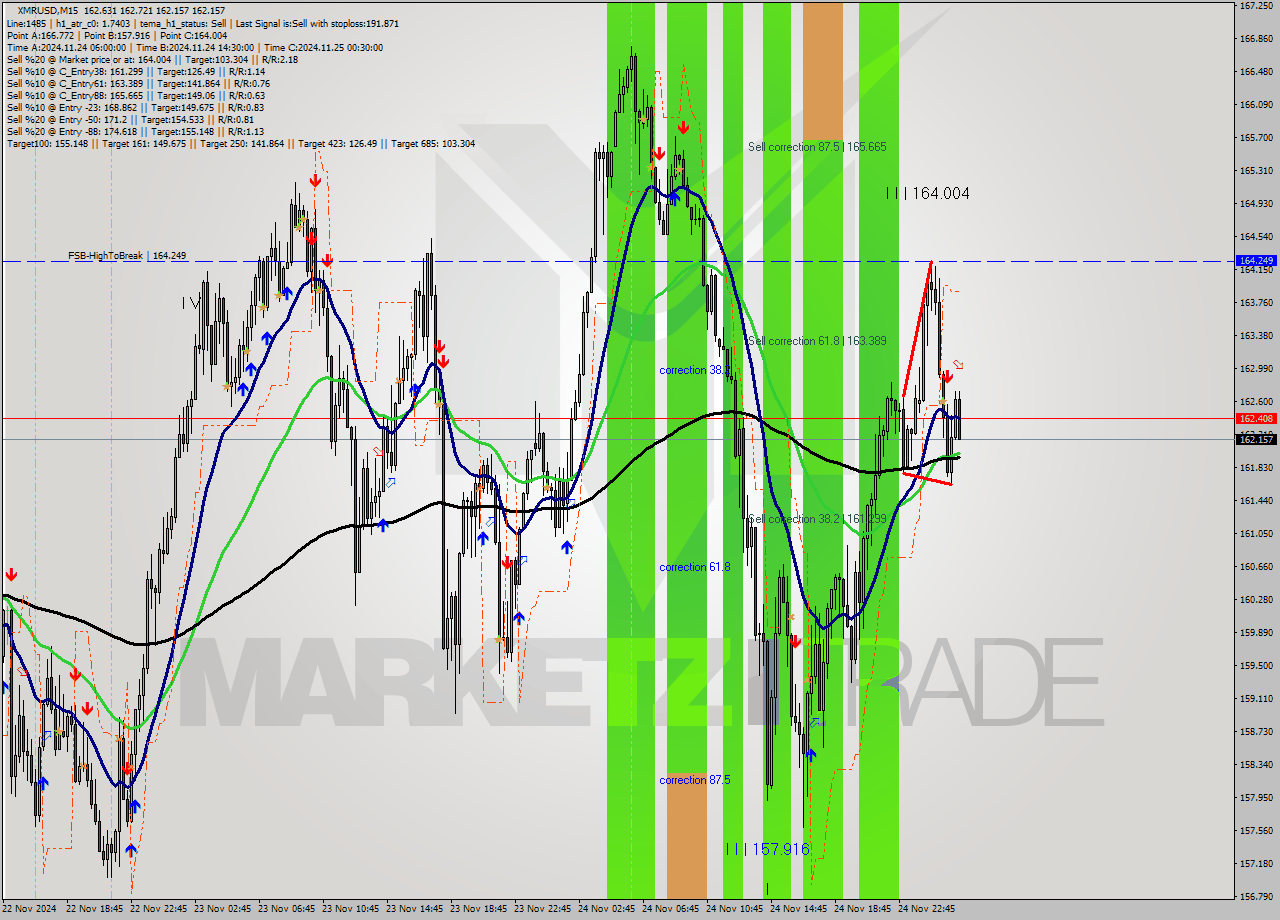Click the 157.180 price axis label
Image resolution: width=1280 pixels, height=920 pixels.
pos(1256,864)
